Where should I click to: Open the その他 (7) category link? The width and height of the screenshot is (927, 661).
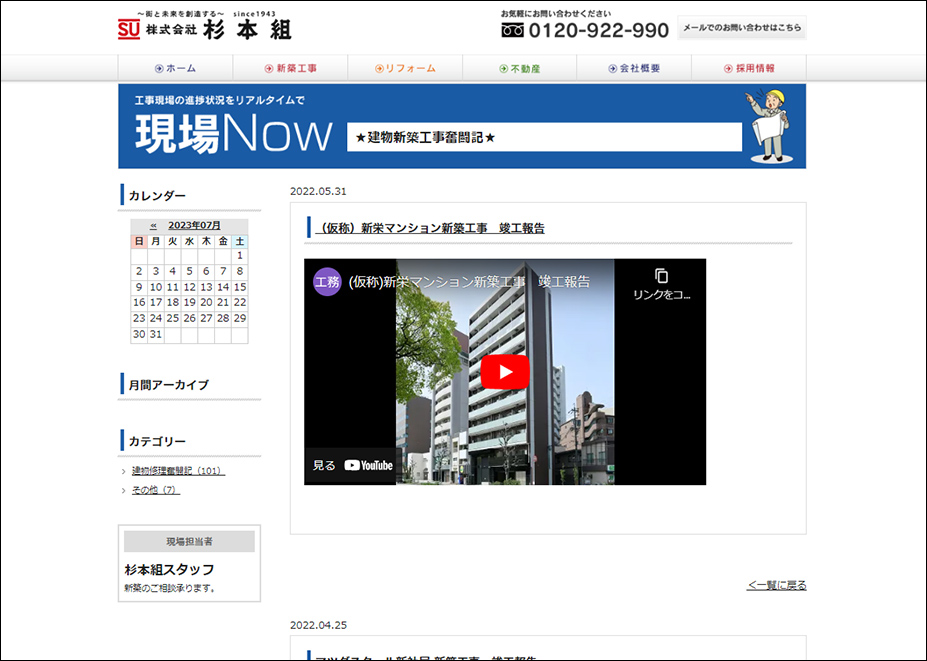(x=155, y=490)
